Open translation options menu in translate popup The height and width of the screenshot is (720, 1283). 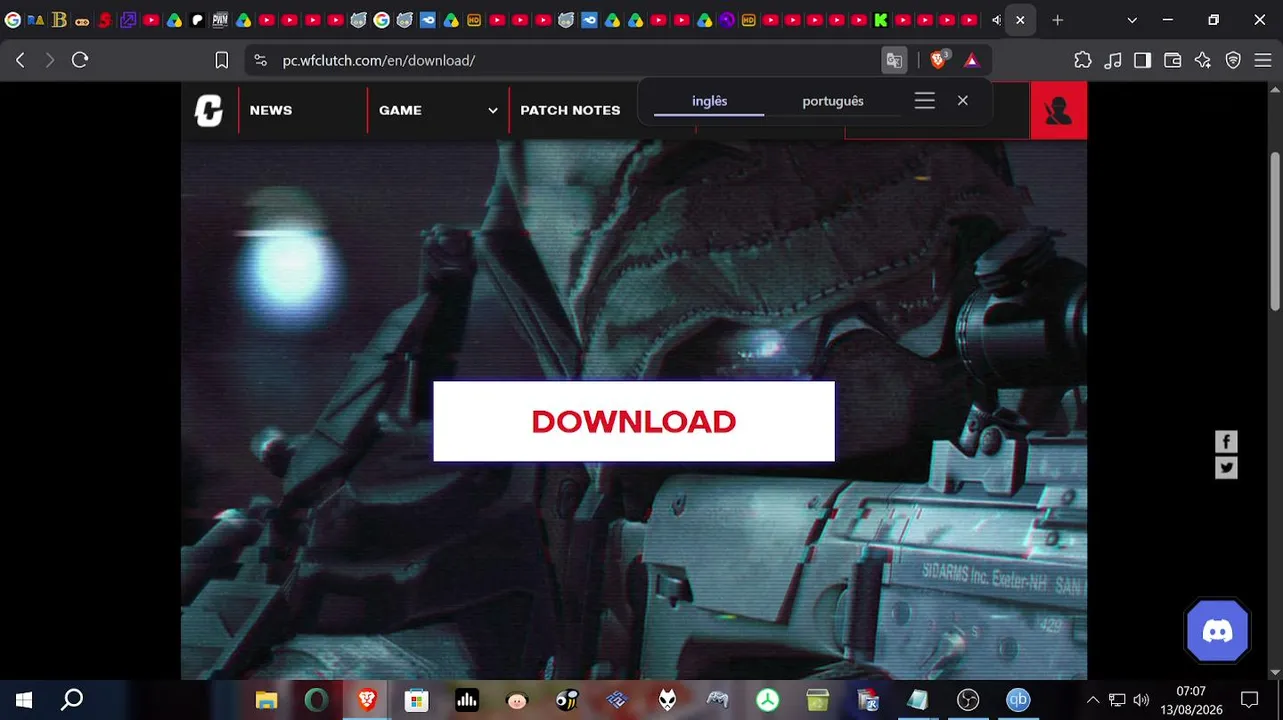(925, 100)
